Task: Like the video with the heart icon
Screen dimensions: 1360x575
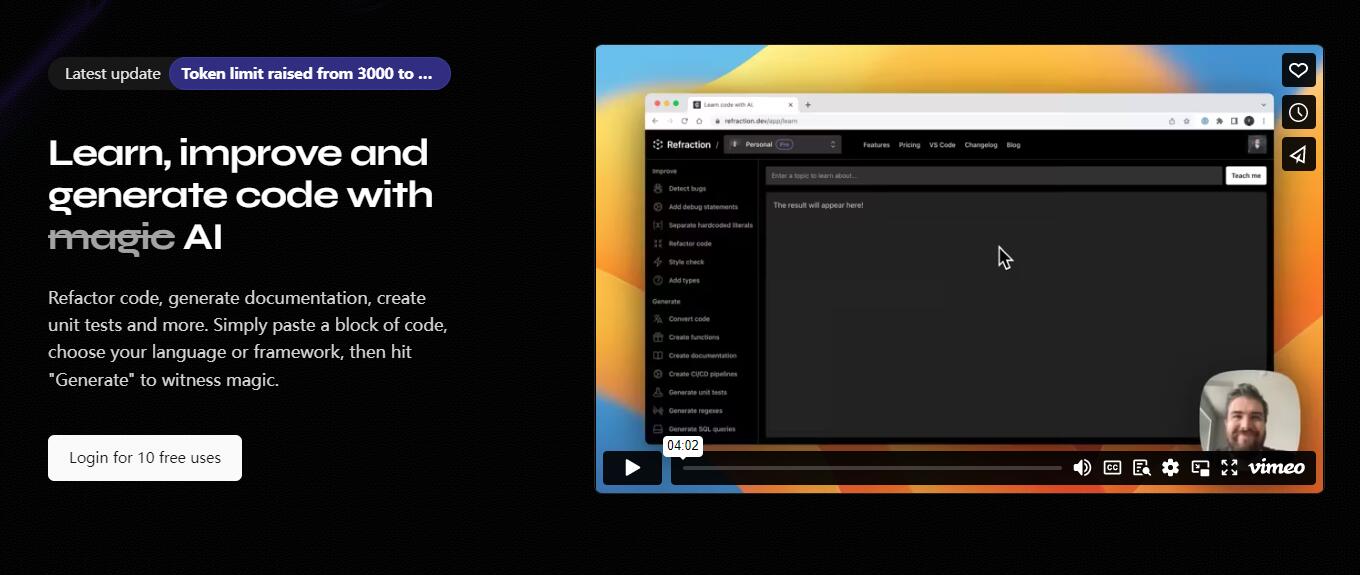Action: click(1298, 70)
